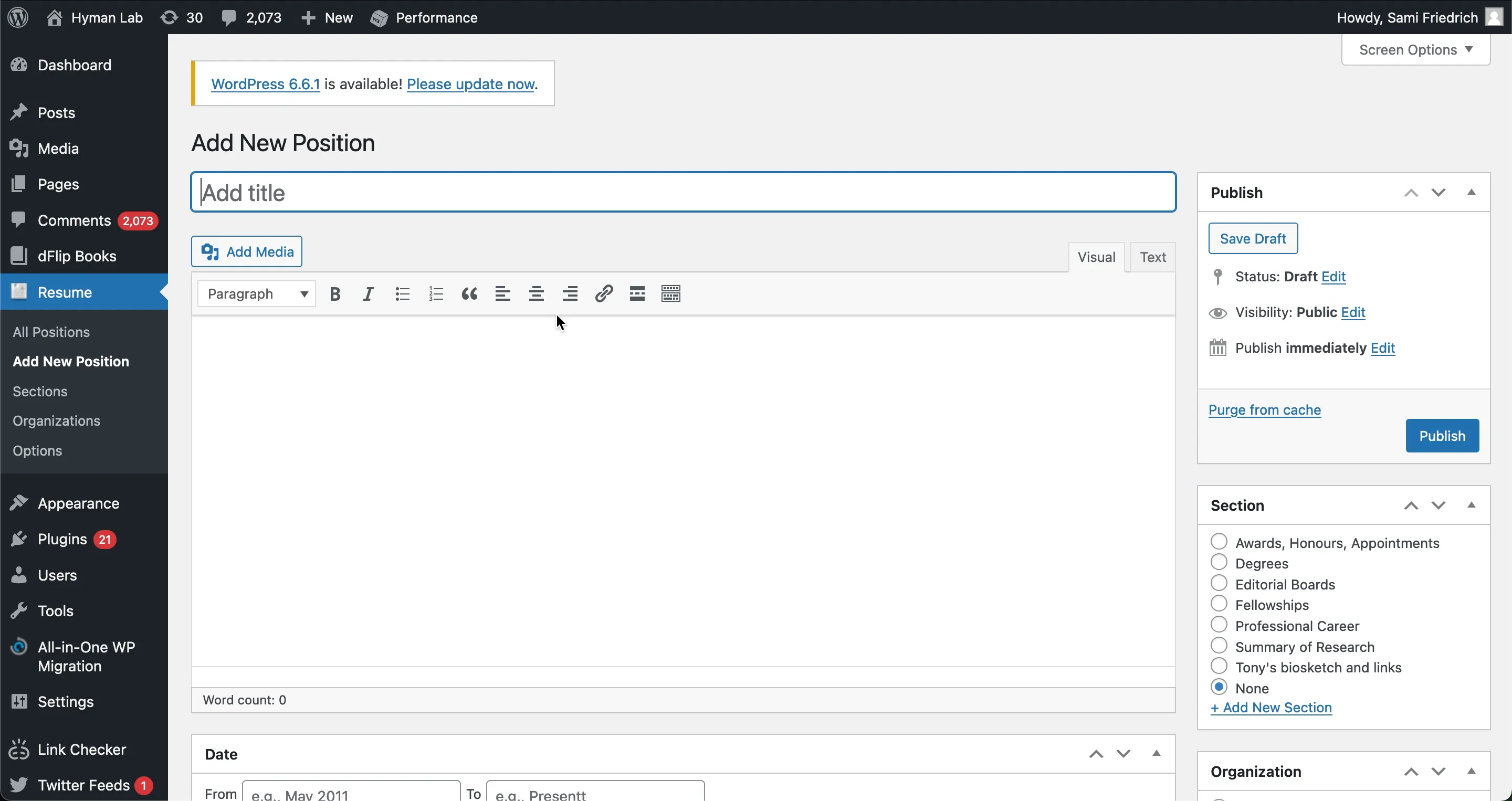Screen dimensions: 1512x801
Task: Select the Professional Career radio button
Action: [1219, 625]
